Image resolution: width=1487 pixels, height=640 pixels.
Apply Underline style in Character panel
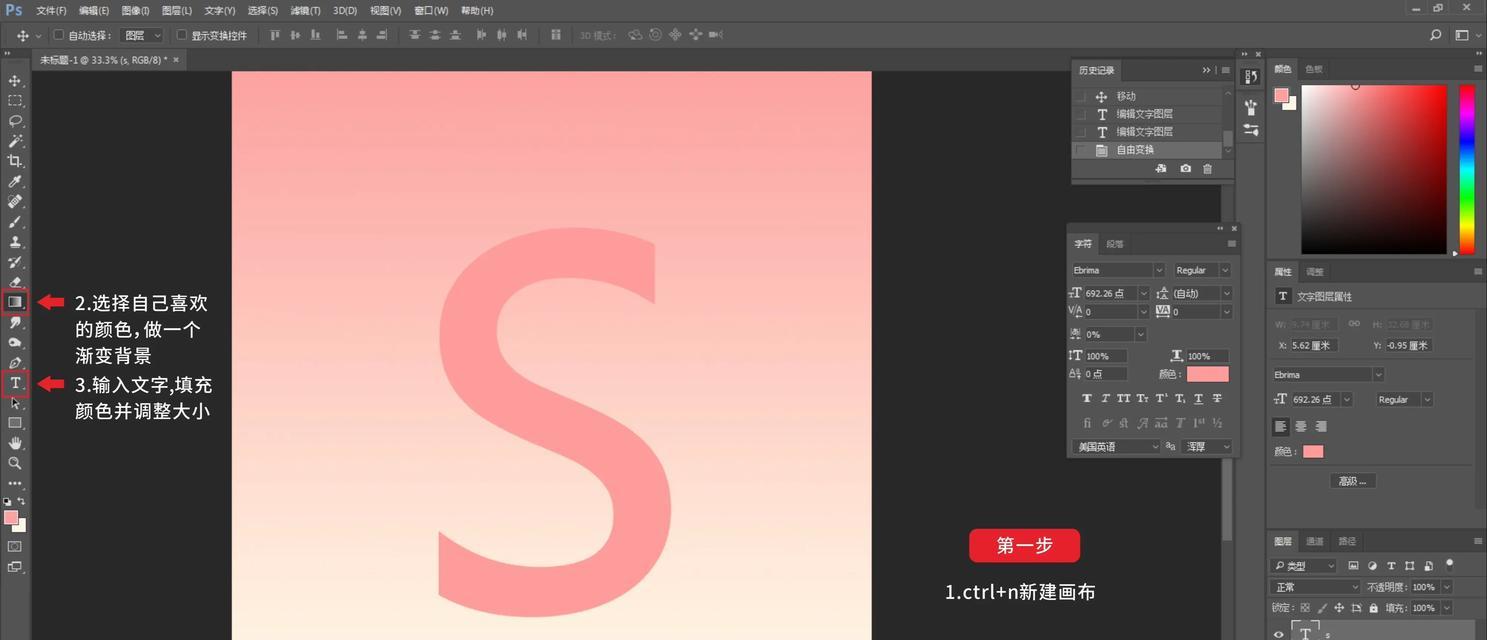pyautogui.click(x=1199, y=398)
